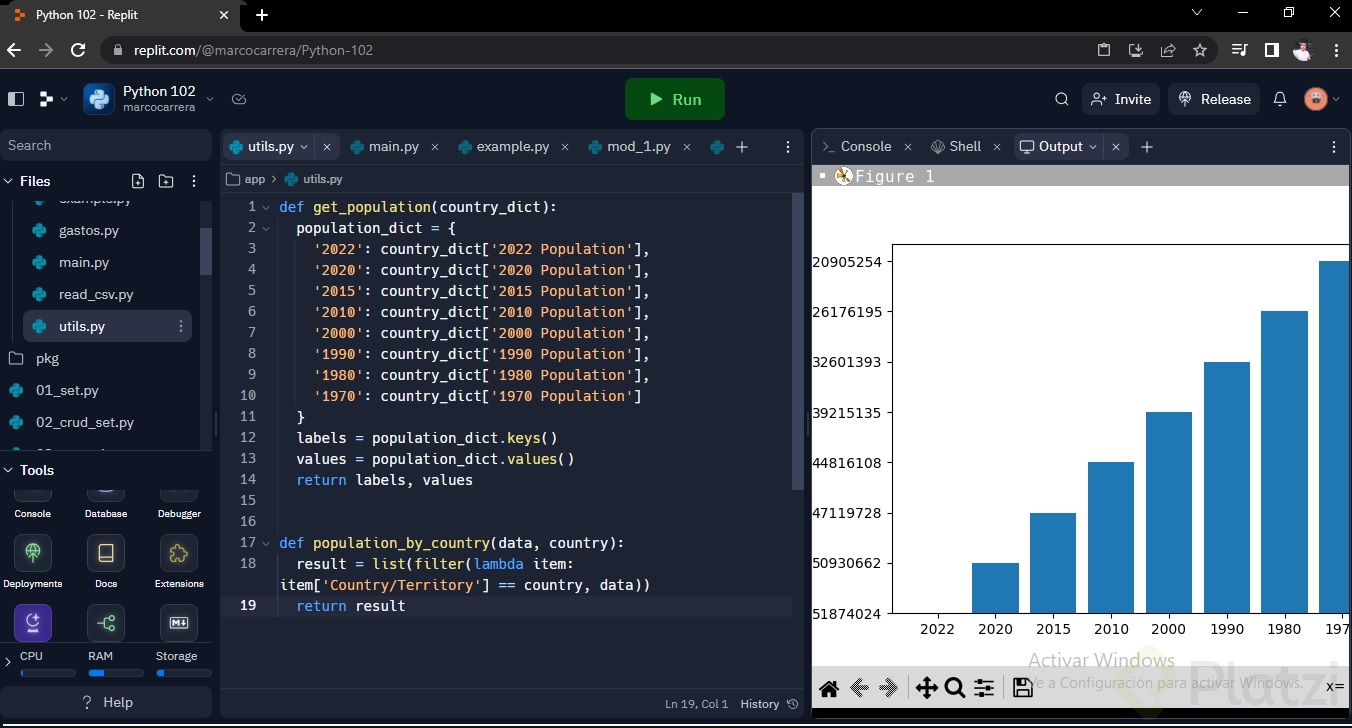Click the Storage usage bar

pyautogui.click(x=183, y=673)
